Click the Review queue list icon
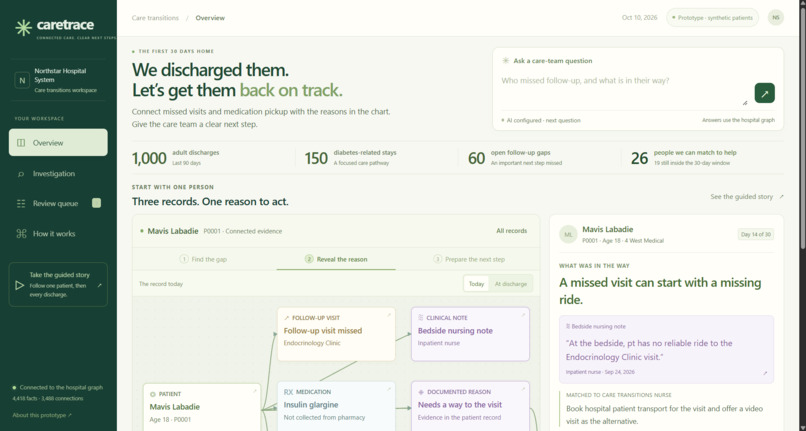Viewport: 806px width, 431px height. tap(21, 204)
